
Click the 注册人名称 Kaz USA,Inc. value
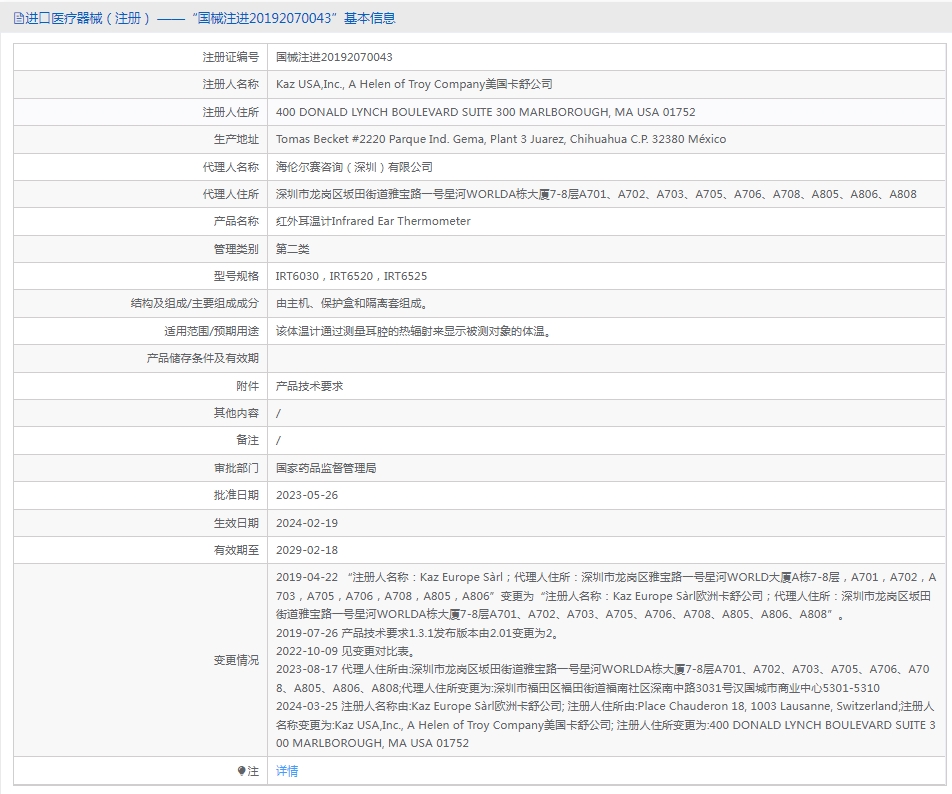414,84
